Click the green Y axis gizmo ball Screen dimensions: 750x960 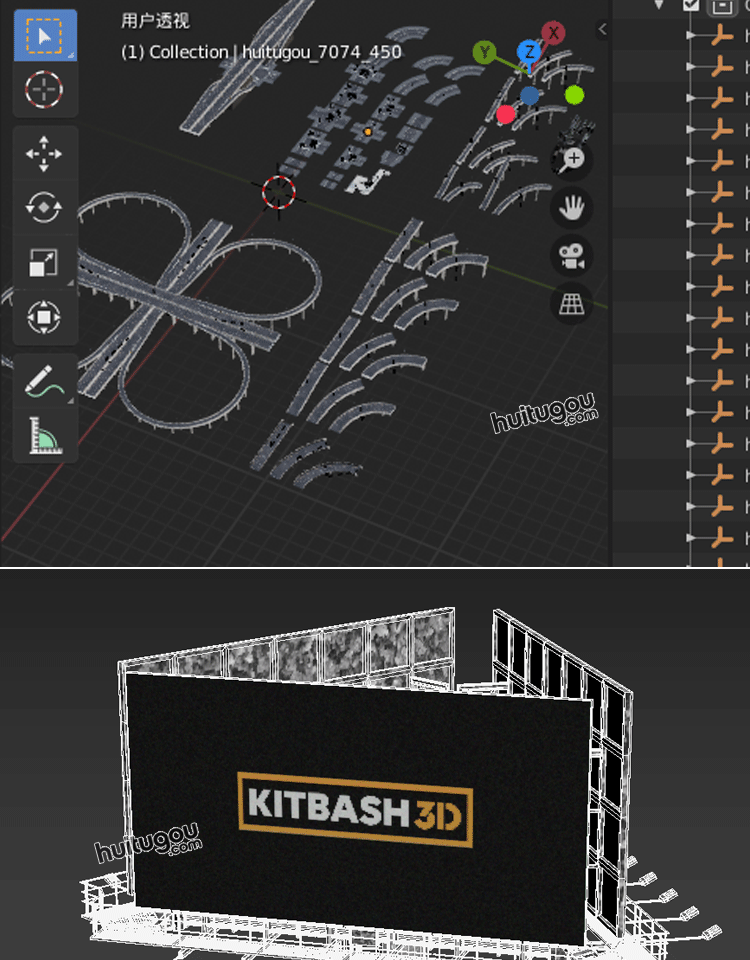[484, 52]
